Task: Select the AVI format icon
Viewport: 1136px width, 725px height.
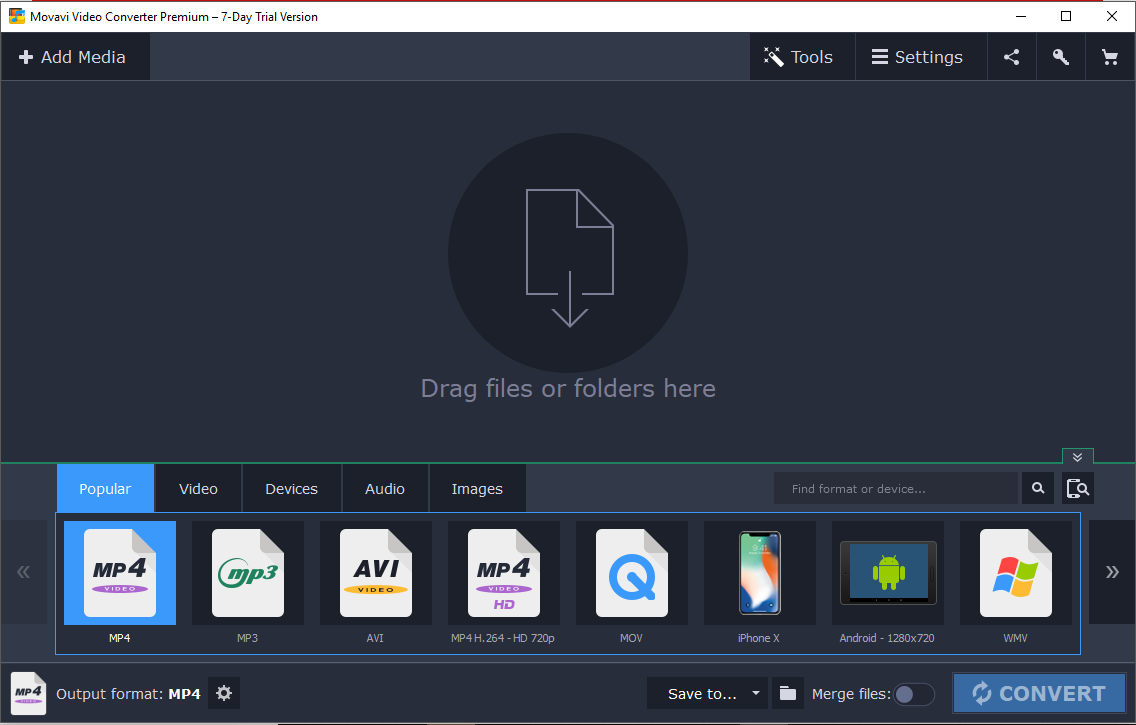Action: coord(375,572)
